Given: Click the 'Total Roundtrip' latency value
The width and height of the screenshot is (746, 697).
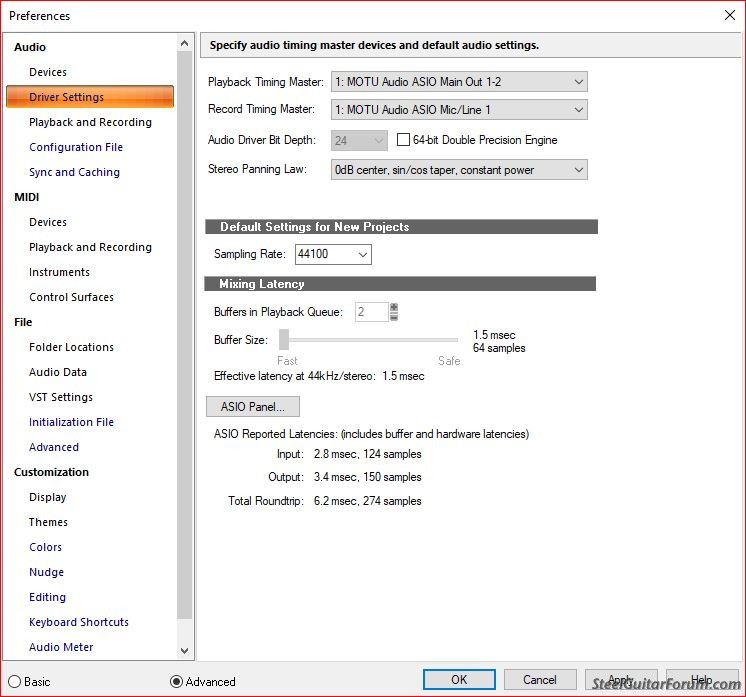Looking at the screenshot, I should [367, 501].
